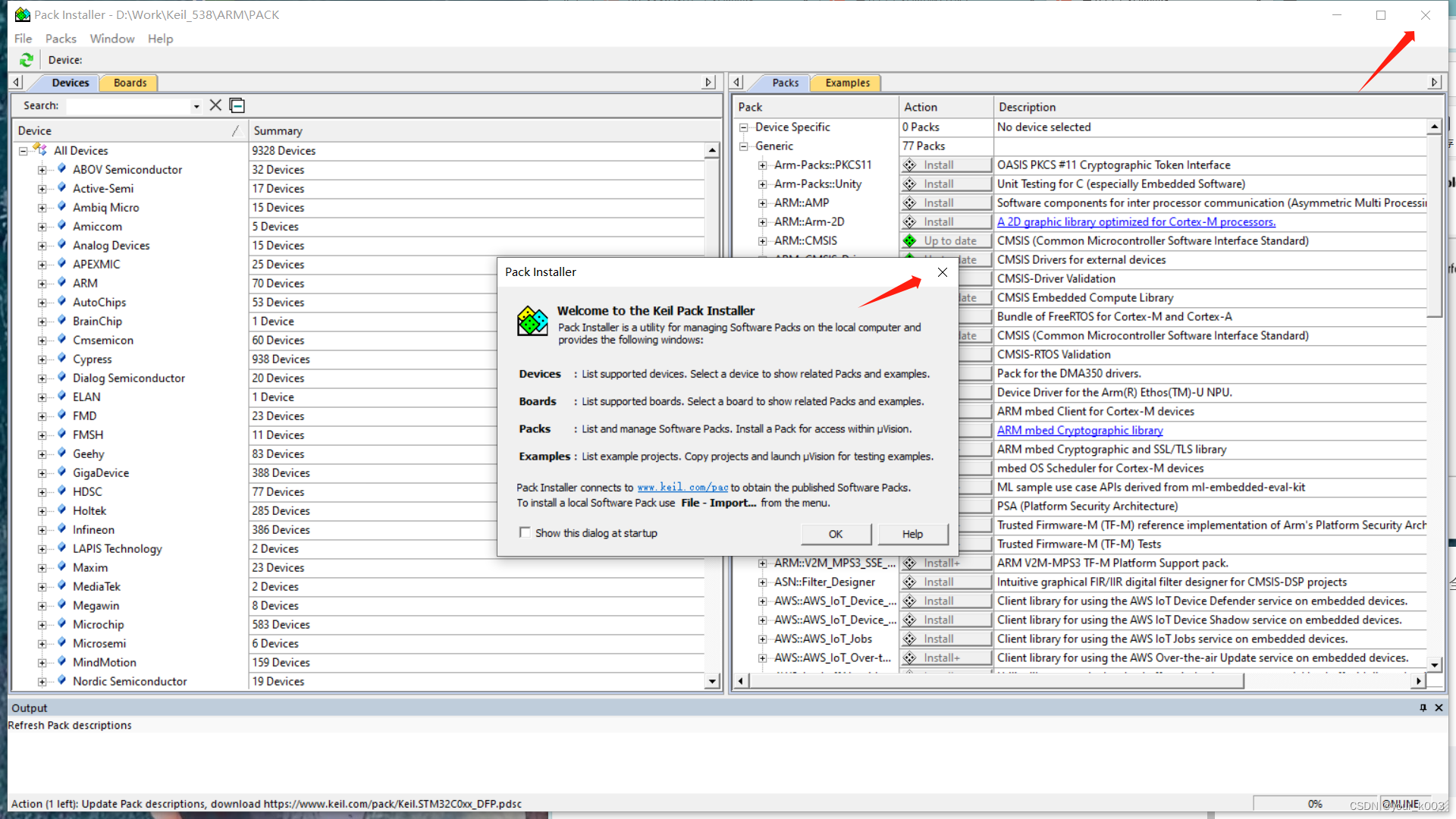
Task: Toggle 'Show this dialog at startup' checkbox
Action: 524,532
